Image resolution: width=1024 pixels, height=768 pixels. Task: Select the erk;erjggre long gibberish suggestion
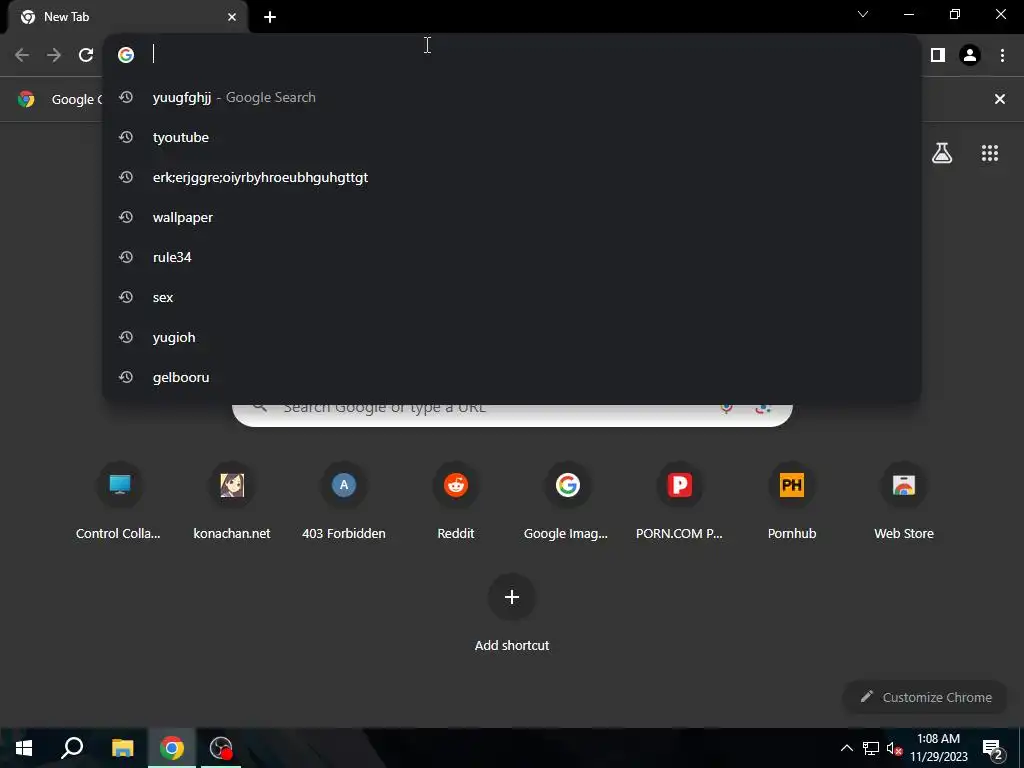(512, 177)
